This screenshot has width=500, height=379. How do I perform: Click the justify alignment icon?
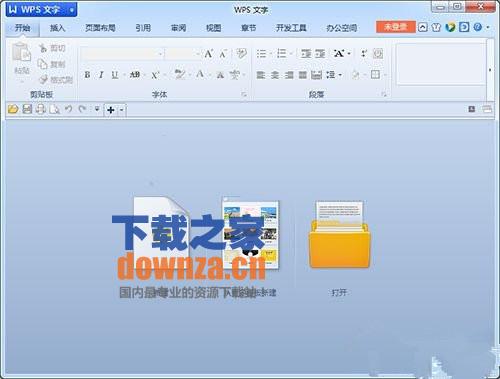click(x=302, y=75)
